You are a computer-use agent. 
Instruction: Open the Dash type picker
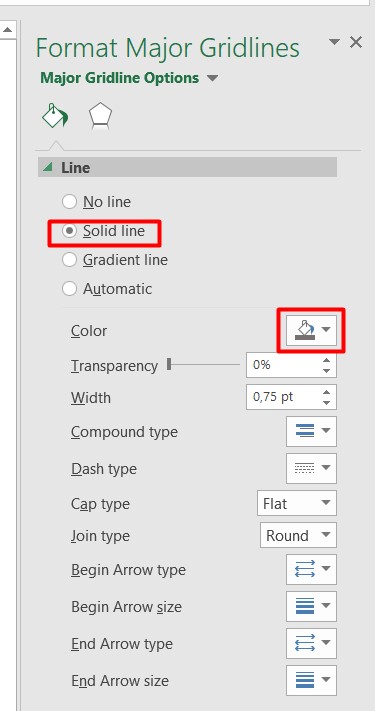point(312,468)
